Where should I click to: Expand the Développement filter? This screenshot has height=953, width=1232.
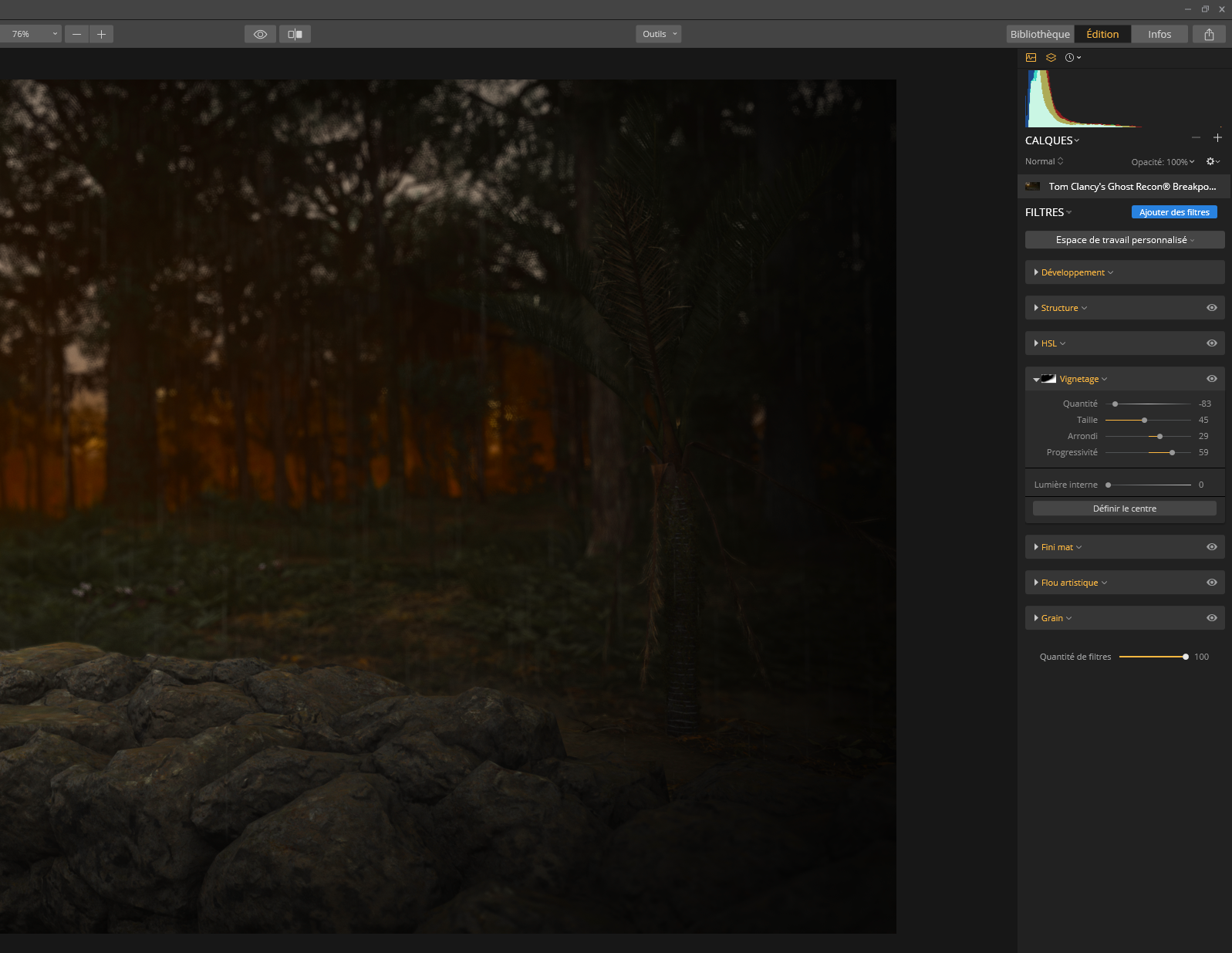point(1036,272)
